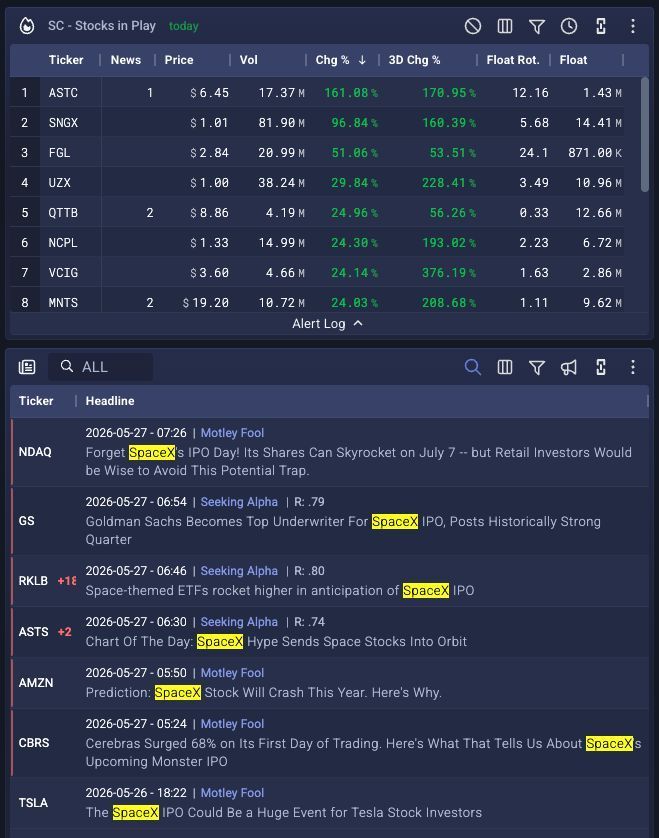Screen dimensions: 659x838
Task: Click the clock icon in scanner toolbar
Action: 569,26
